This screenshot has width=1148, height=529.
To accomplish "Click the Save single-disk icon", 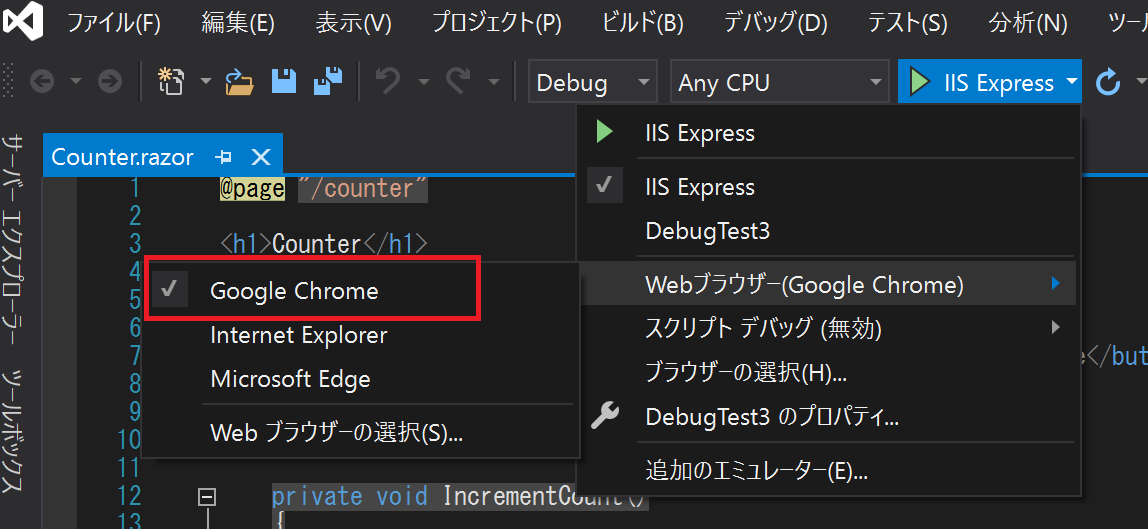I will point(284,81).
